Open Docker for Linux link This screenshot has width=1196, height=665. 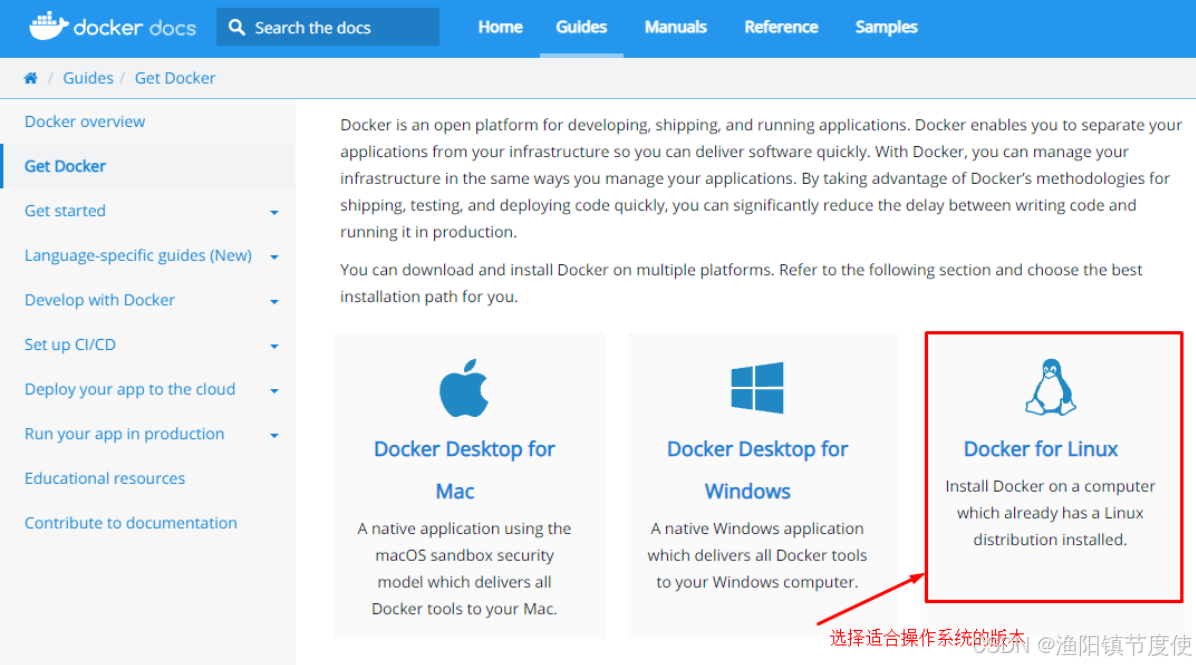[x=1041, y=449]
